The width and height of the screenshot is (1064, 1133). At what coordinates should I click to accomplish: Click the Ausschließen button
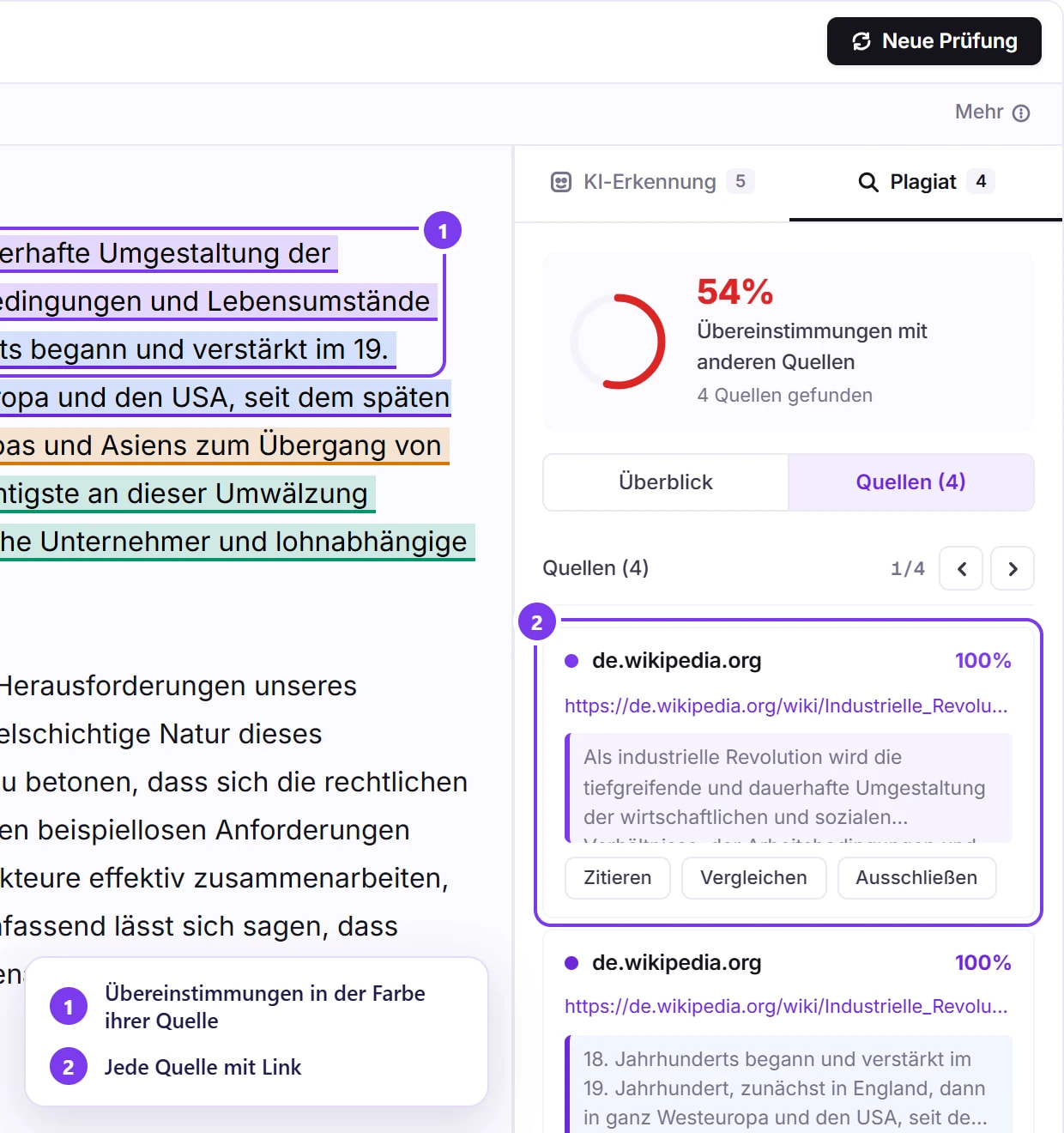[916, 878]
